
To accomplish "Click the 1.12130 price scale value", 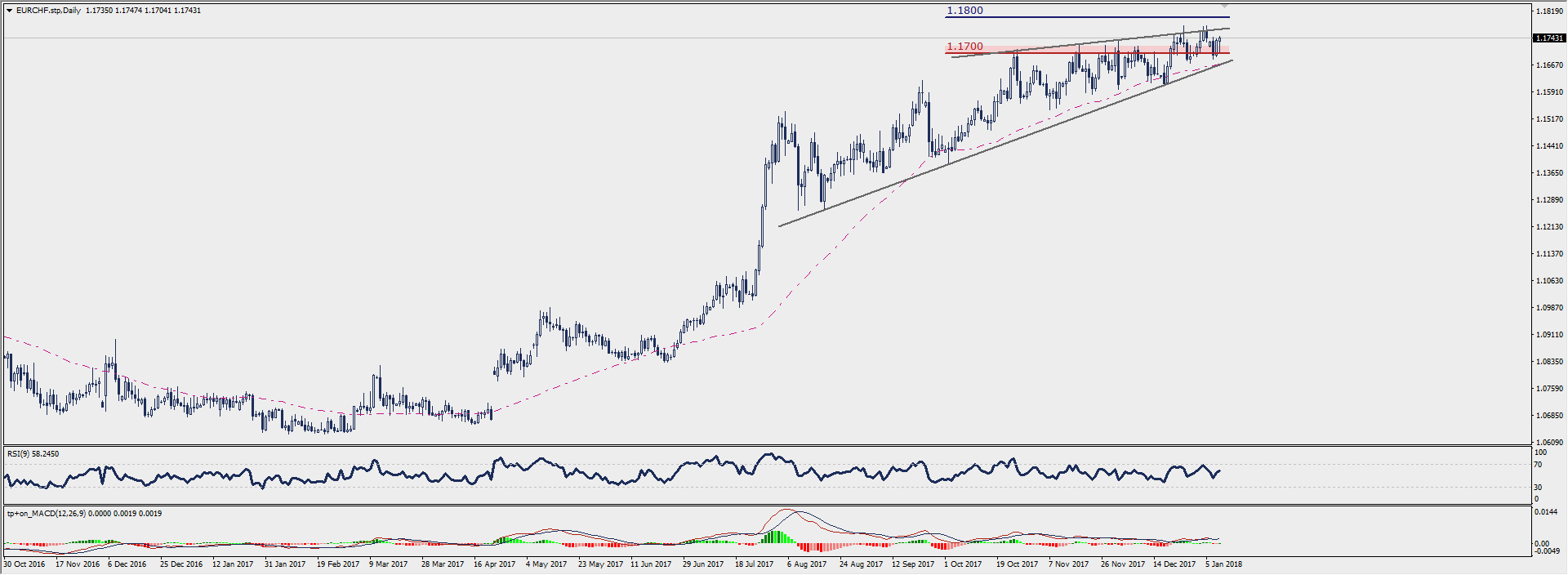I will [x=1549, y=227].
